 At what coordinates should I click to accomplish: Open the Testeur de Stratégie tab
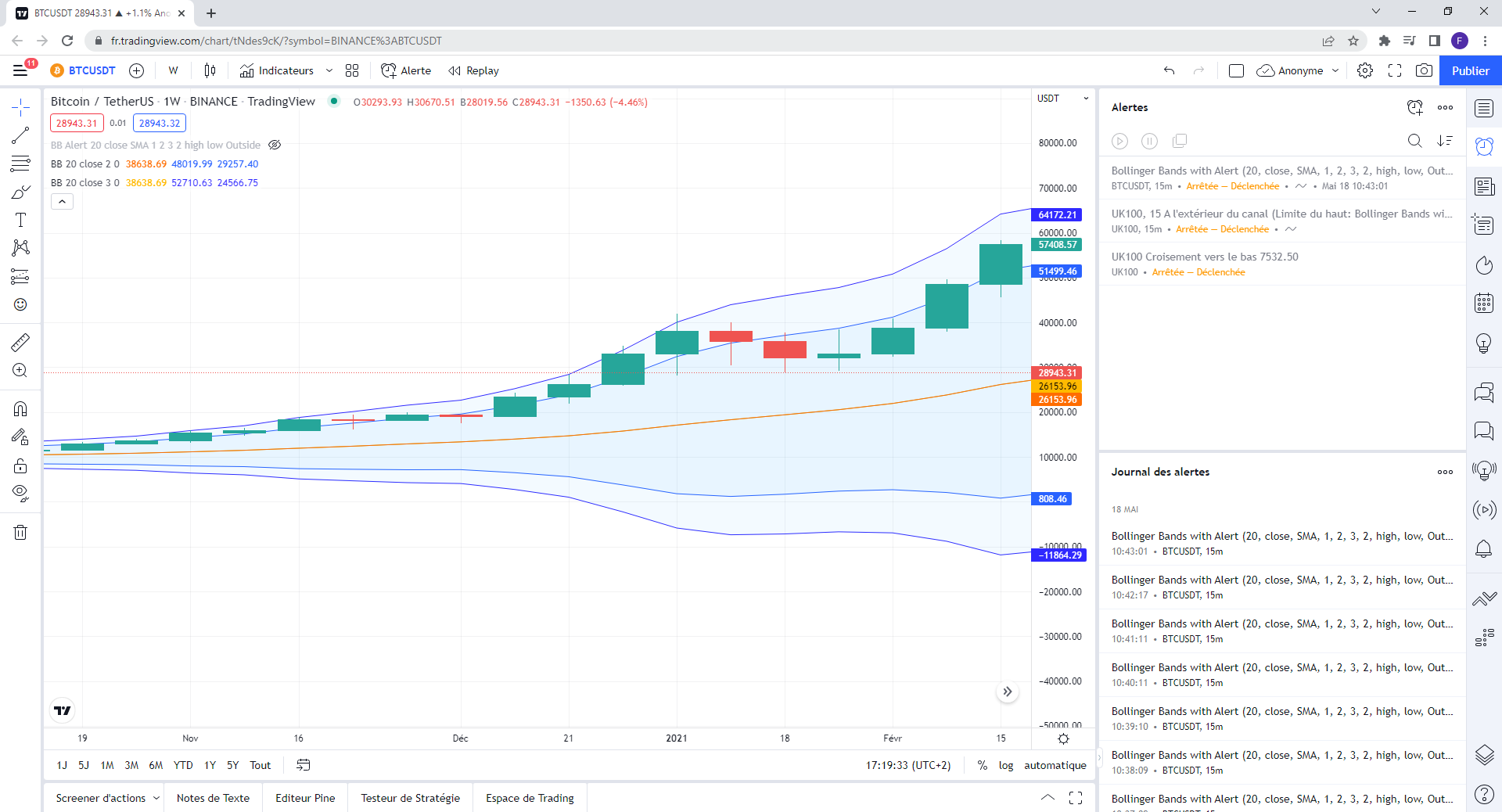pos(411,798)
